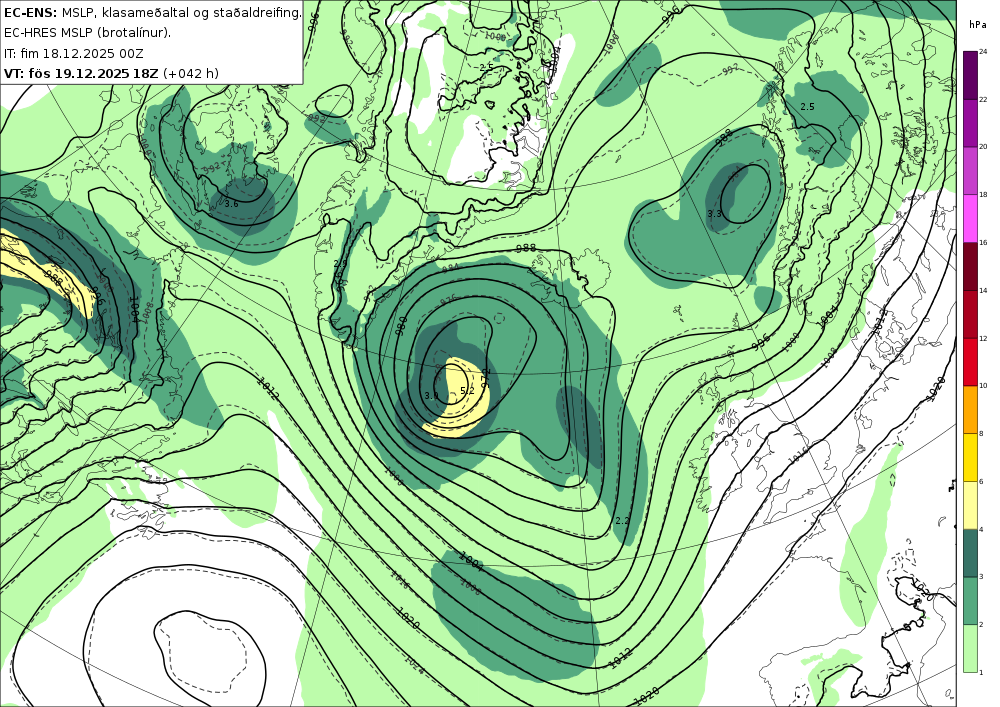Click the legend tick label 24
This screenshot has width=1000, height=707.
[x=983, y=52]
